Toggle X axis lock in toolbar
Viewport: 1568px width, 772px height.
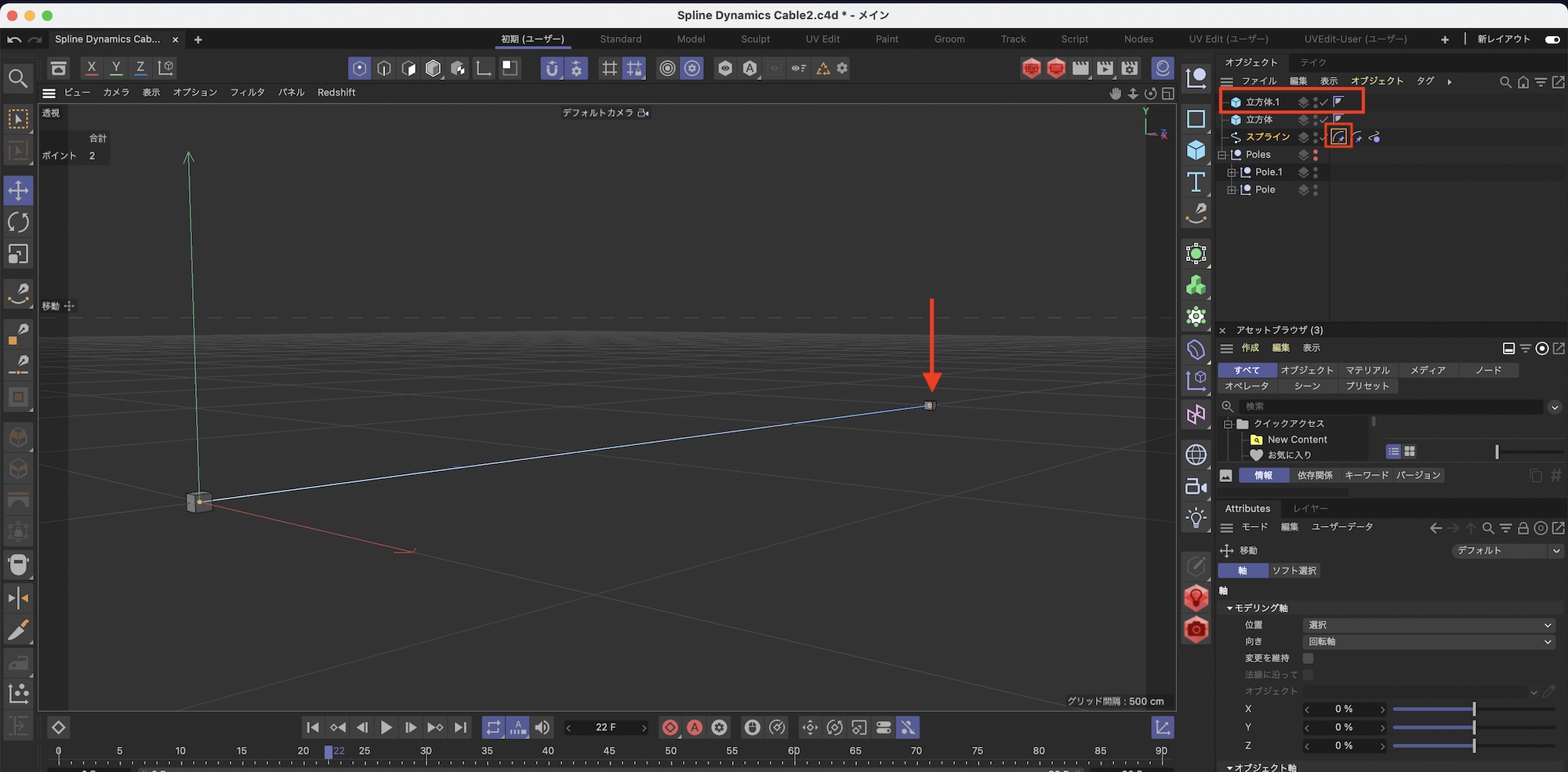click(92, 68)
